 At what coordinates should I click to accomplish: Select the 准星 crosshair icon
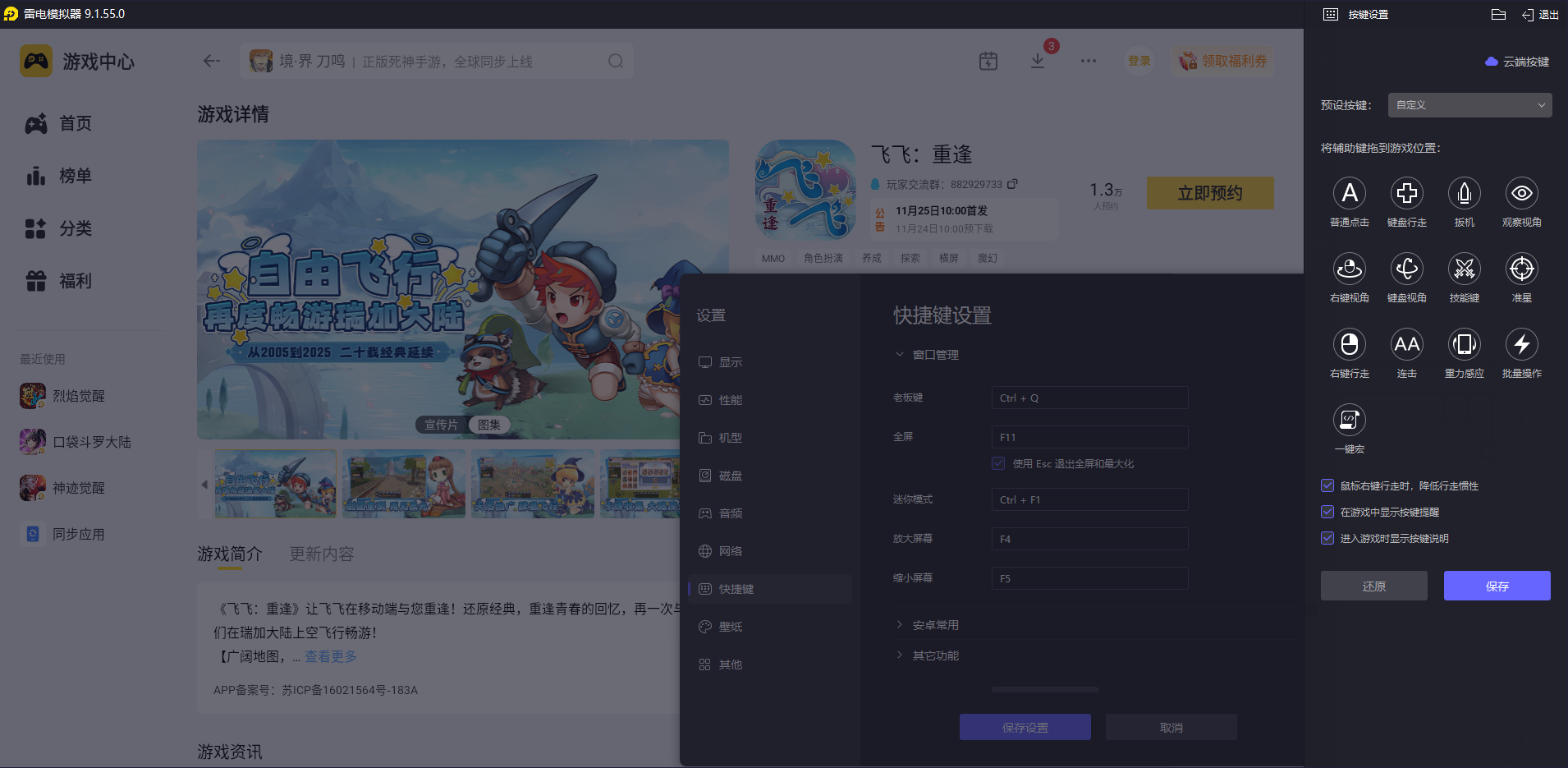point(1521,269)
